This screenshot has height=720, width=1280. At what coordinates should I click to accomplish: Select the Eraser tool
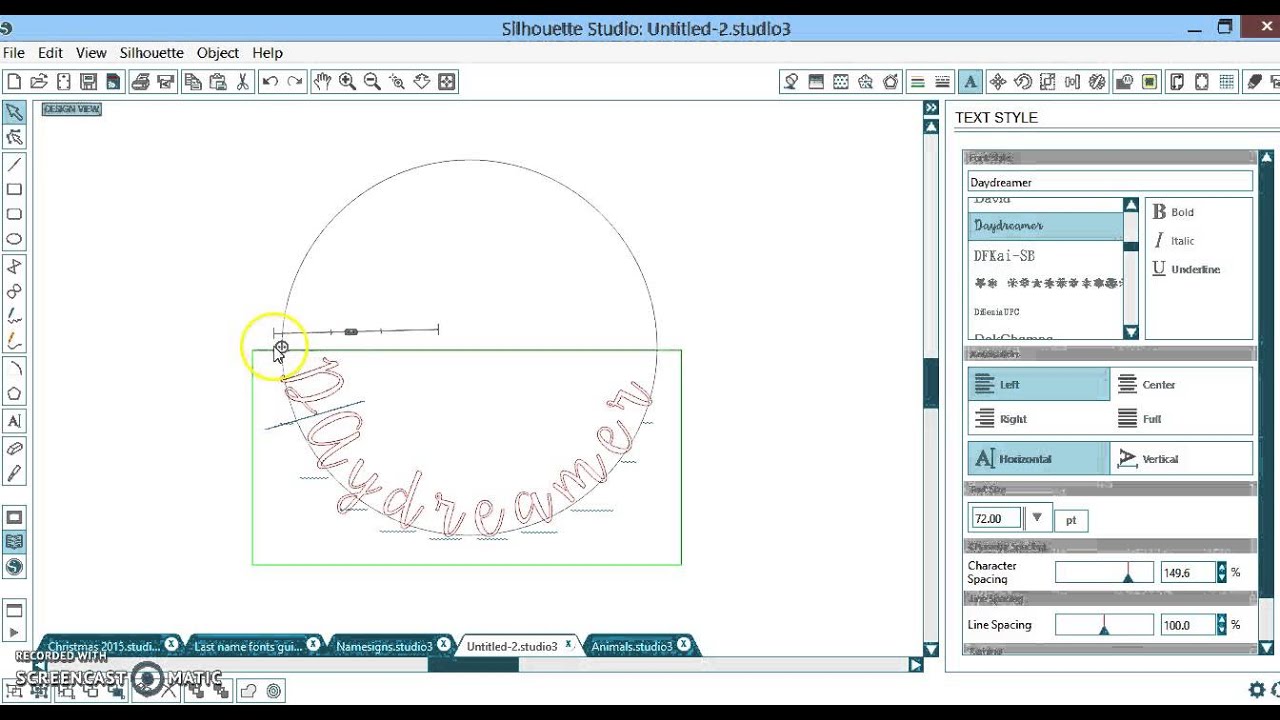click(x=14, y=448)
